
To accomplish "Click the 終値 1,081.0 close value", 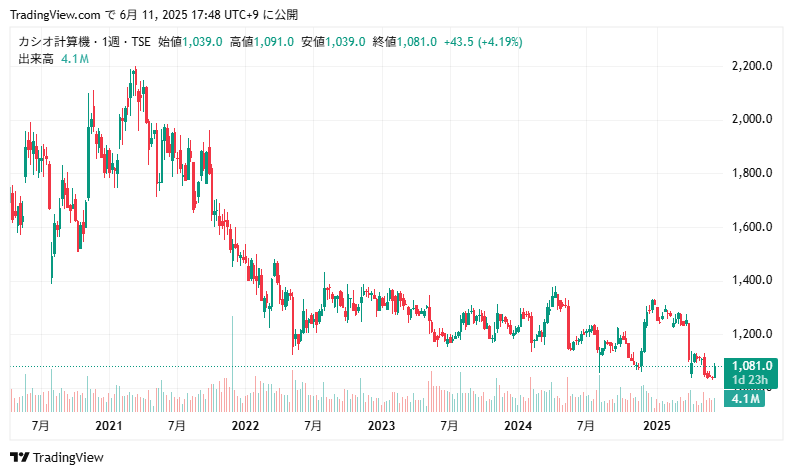I will pyautogui.click(x=405, y=41).
